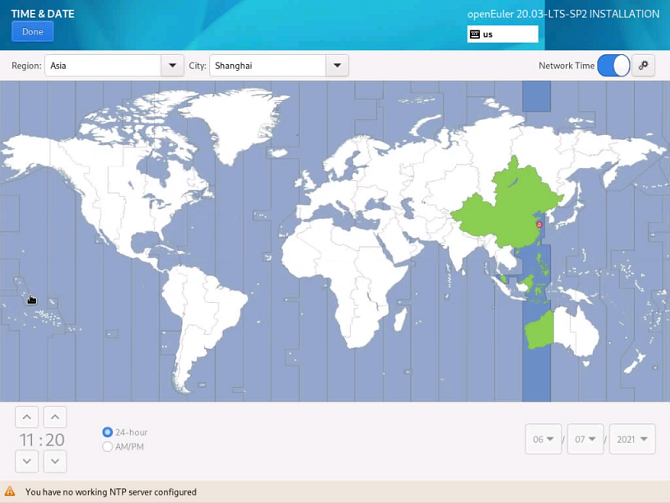Increase the hour with up arrow
The image size is (670, 503).
click(x=27, y=417)
